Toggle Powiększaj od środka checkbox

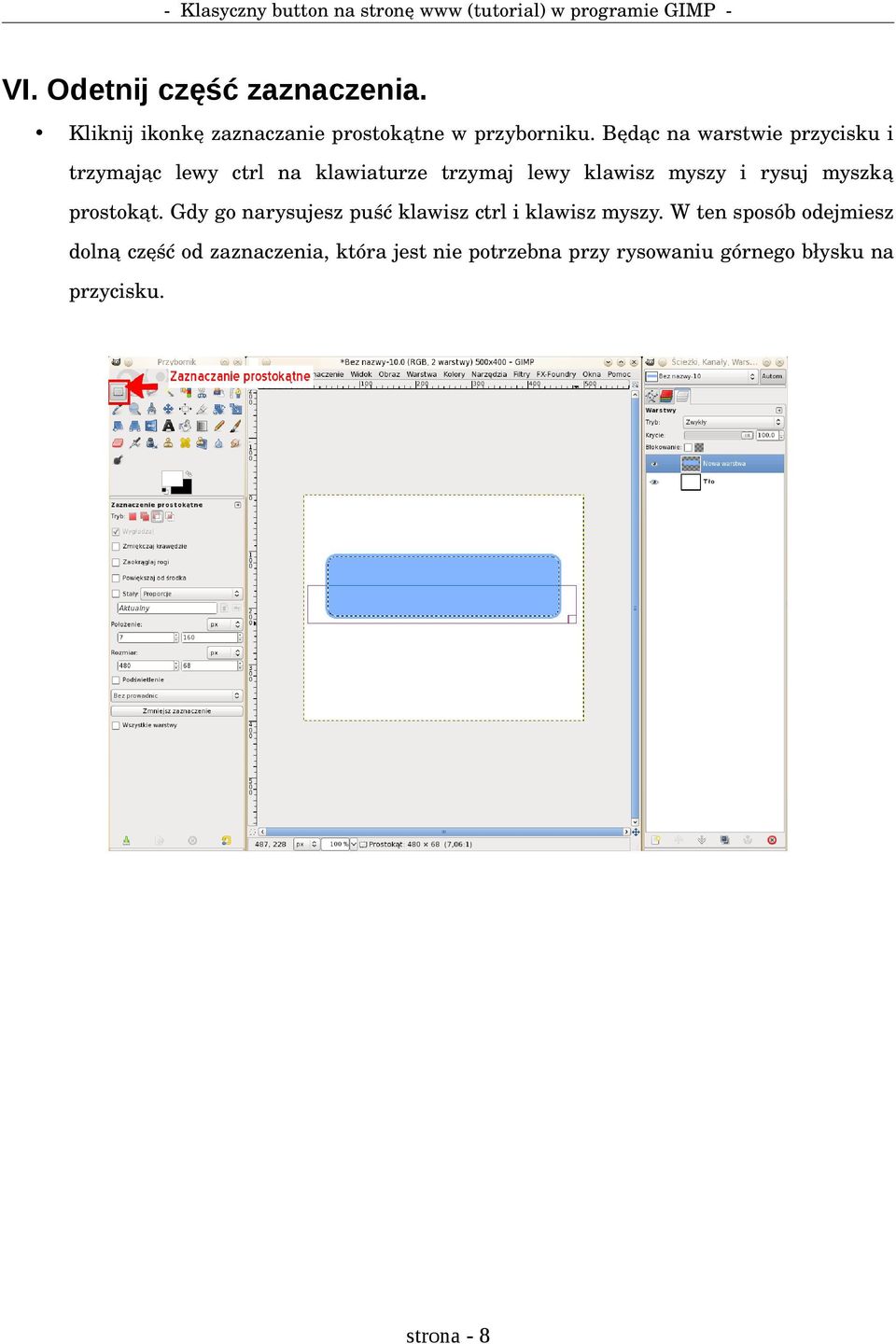tap(116, 578)
